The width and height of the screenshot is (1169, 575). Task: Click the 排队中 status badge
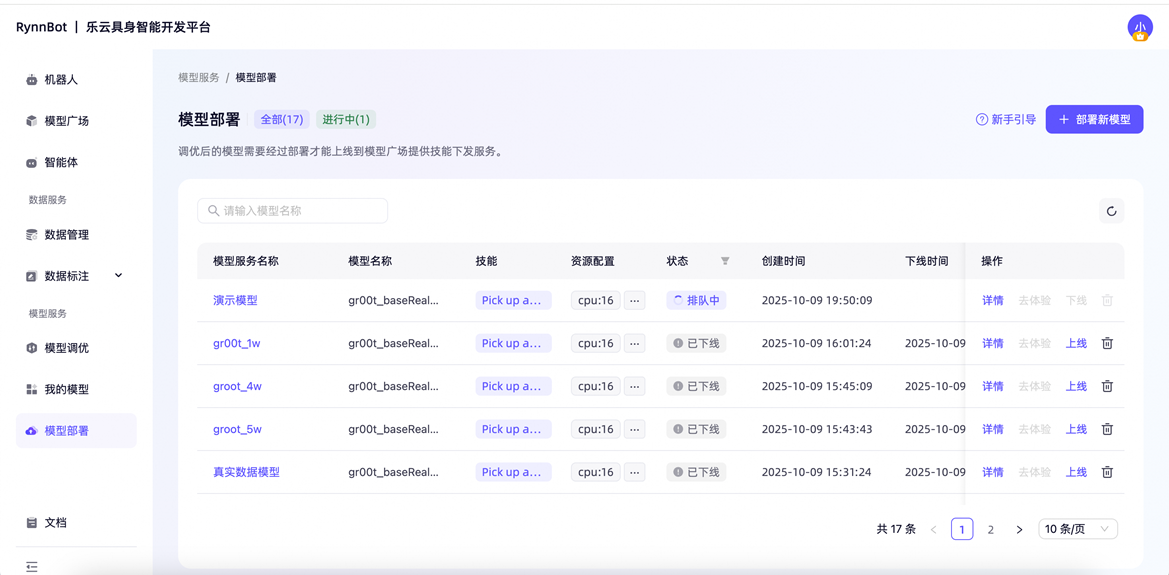696,301
